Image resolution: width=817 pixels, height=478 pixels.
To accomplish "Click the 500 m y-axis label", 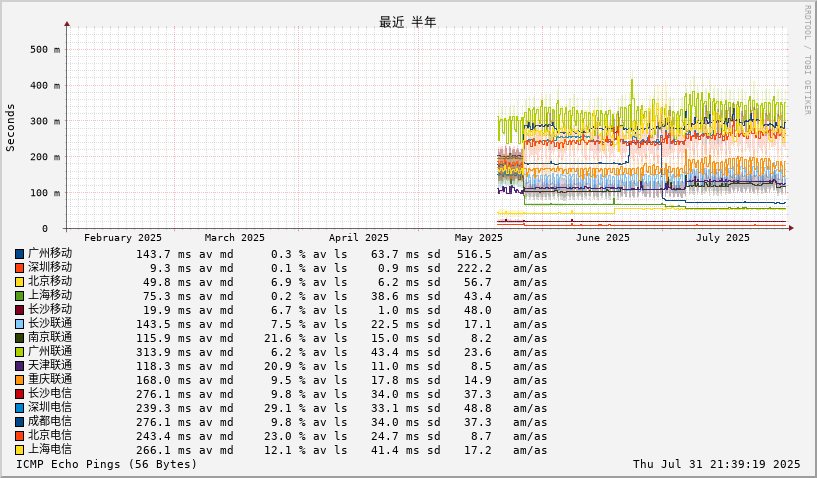I will [x=45, y=50].
